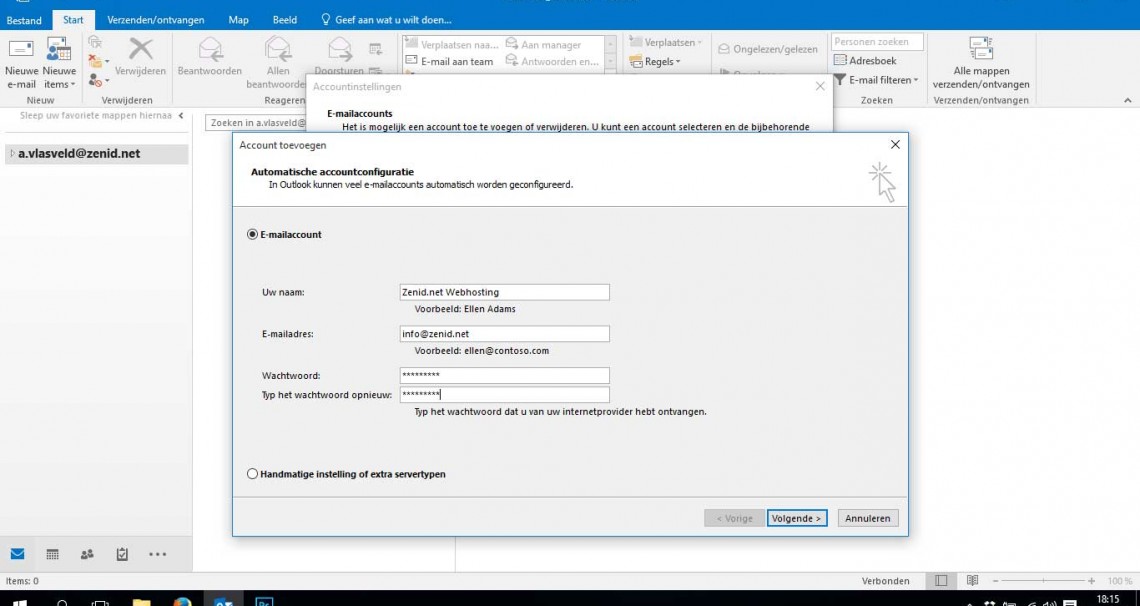Viewport: 1140px width, 606px height.
Task: Click the 100 % zoom level text
Action: (x=1120, y=581)
